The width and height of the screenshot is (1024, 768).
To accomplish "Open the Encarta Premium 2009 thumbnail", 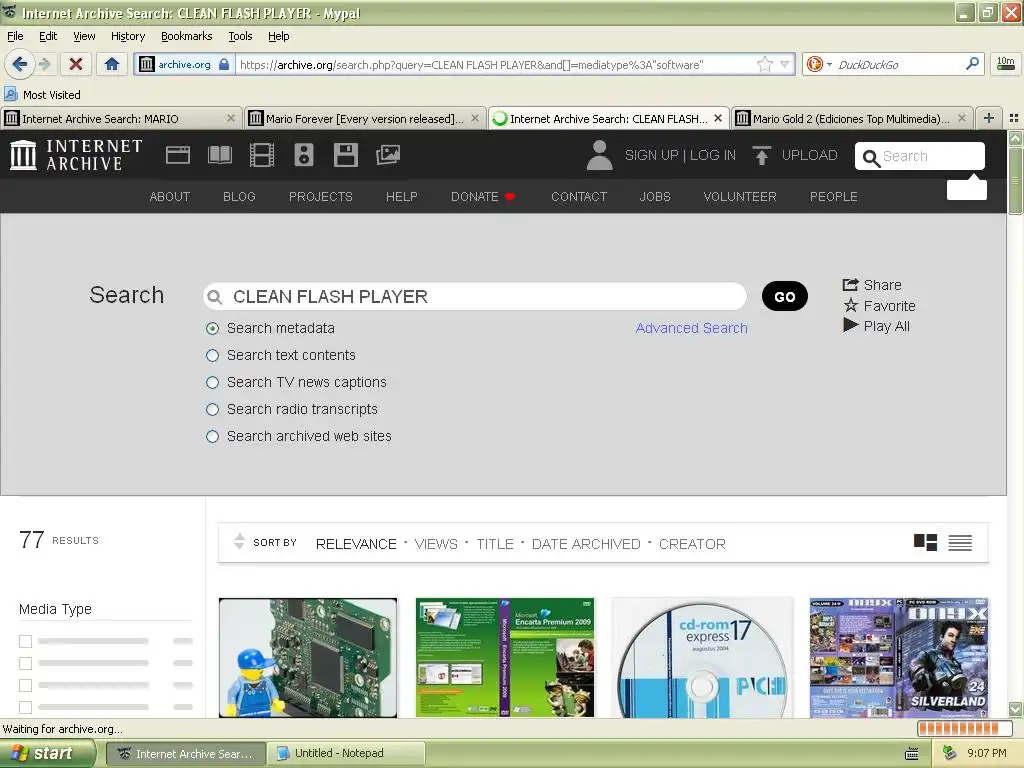I will (505, 658).
